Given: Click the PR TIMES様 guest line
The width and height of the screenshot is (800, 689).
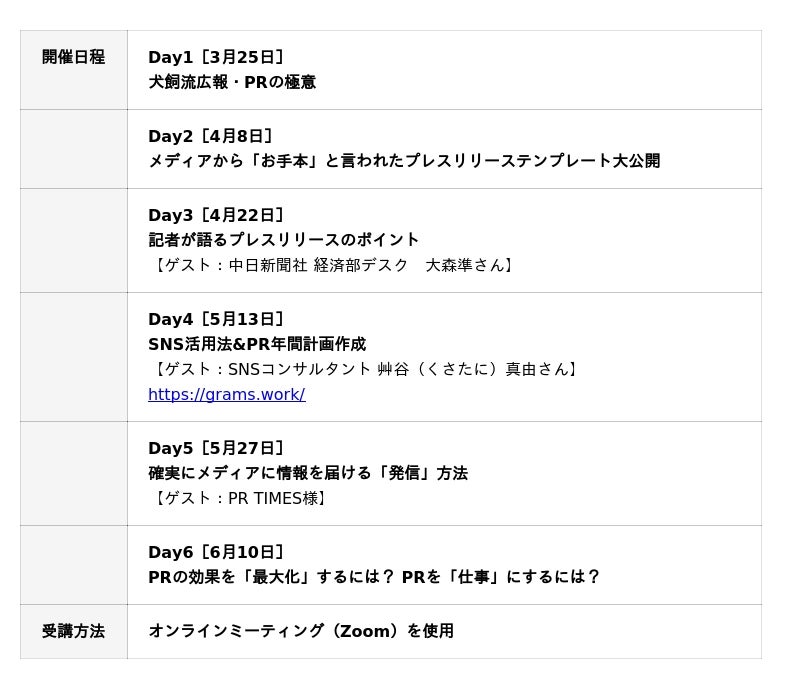Looking at the screenshot, I should 240,498.
